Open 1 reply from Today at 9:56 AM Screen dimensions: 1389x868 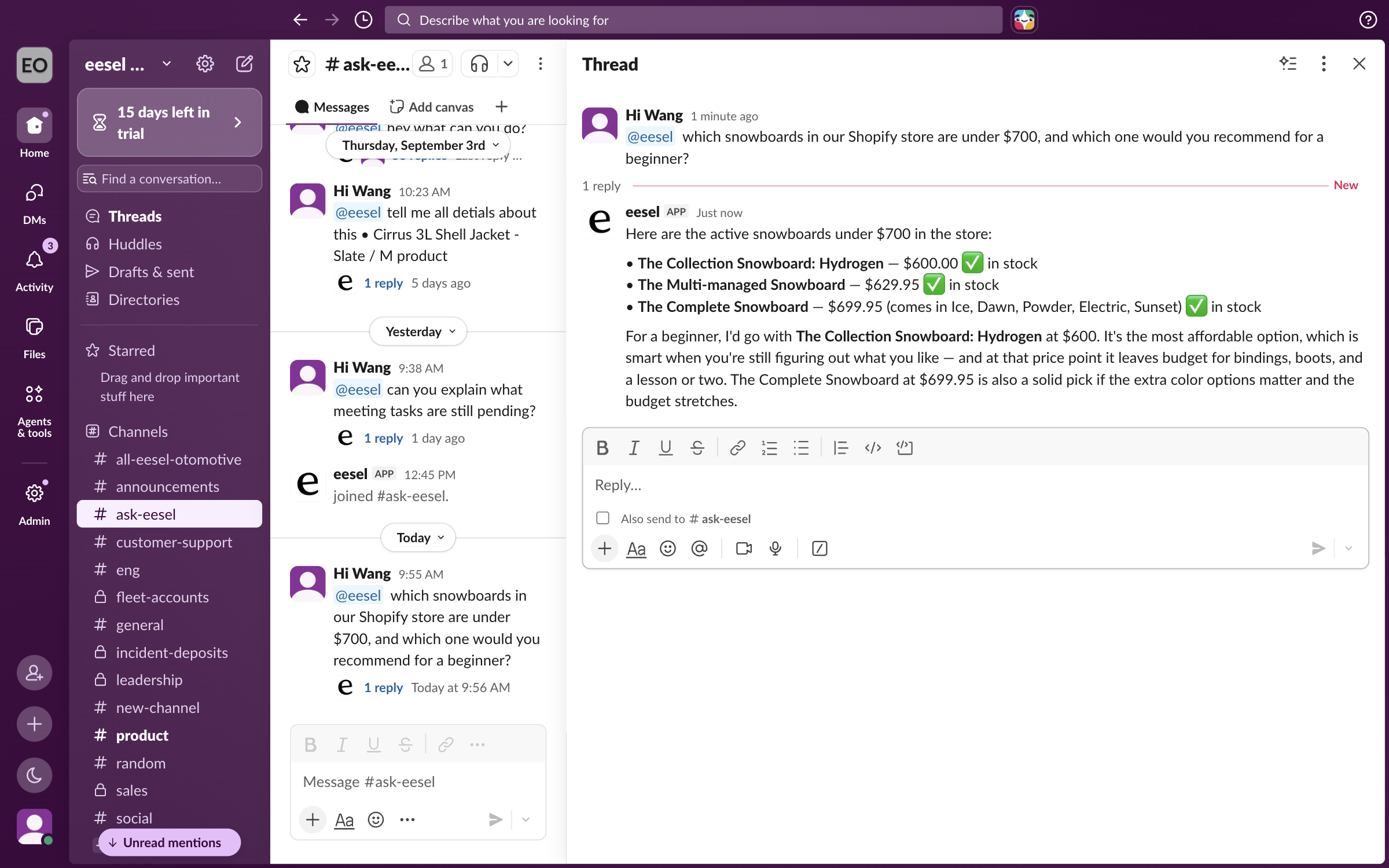point(383,688)
